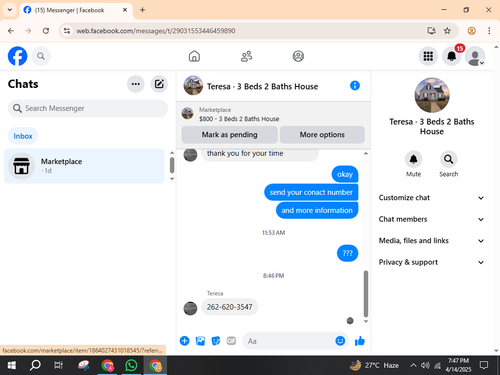Close the Messenger browser tab
This screenshot has height=375, width=500.
125,10
